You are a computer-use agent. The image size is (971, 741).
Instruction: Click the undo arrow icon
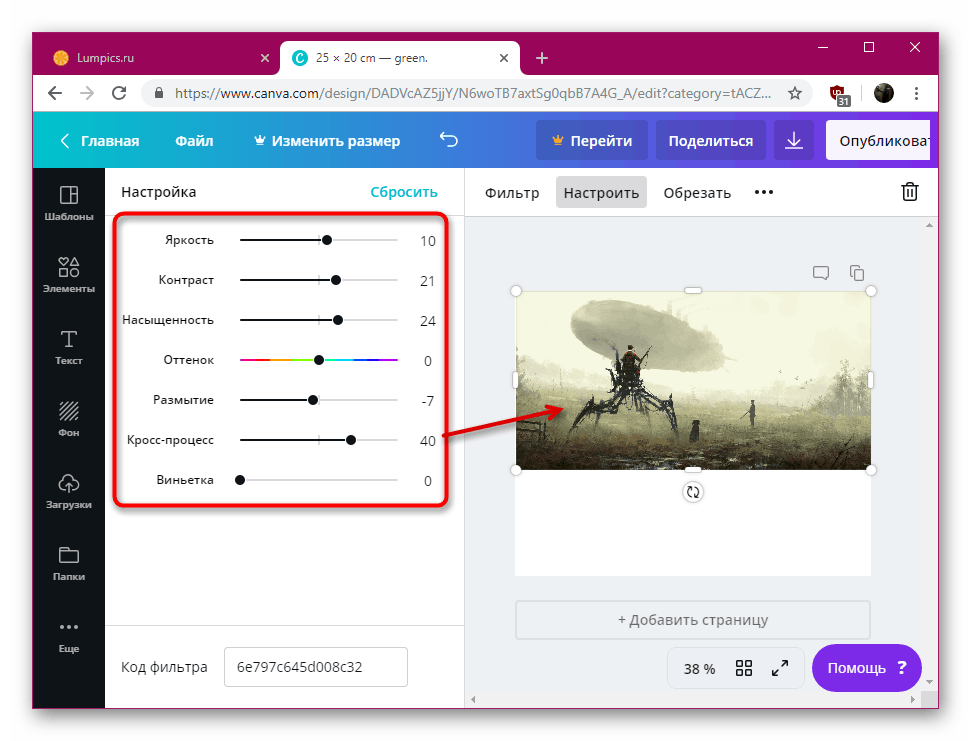pos(449,140)
